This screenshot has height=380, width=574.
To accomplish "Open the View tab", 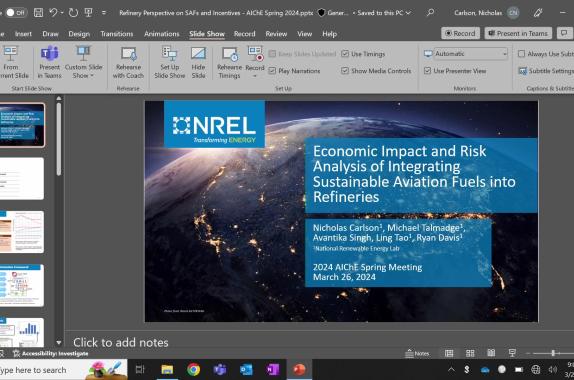I will pyautogui.click(x=305, y=34).
